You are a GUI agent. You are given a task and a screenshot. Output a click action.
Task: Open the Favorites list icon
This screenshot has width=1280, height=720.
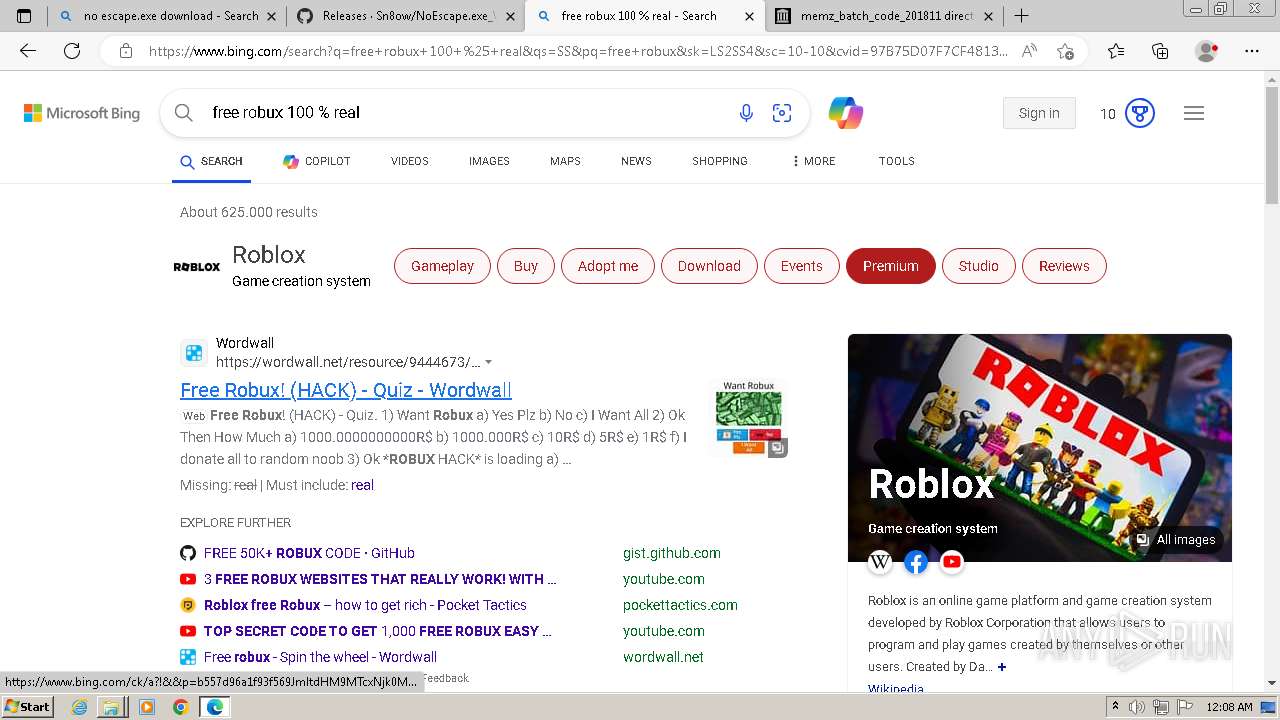[x=1116, y=51]
